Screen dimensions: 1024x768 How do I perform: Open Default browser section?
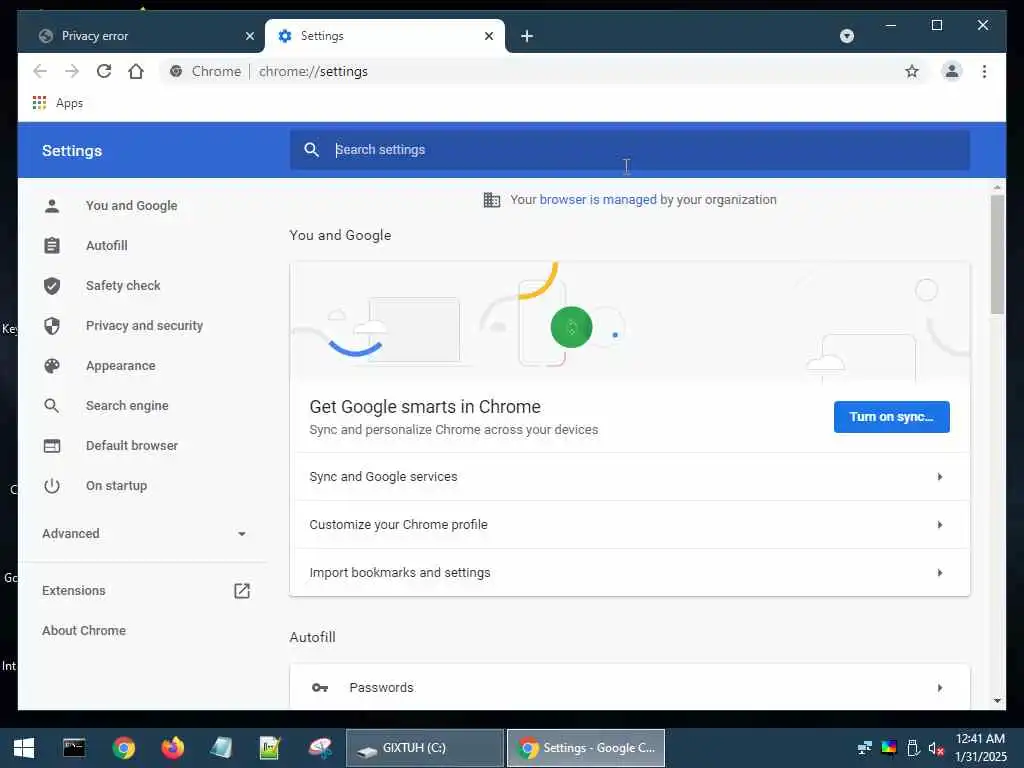(132, 445)
